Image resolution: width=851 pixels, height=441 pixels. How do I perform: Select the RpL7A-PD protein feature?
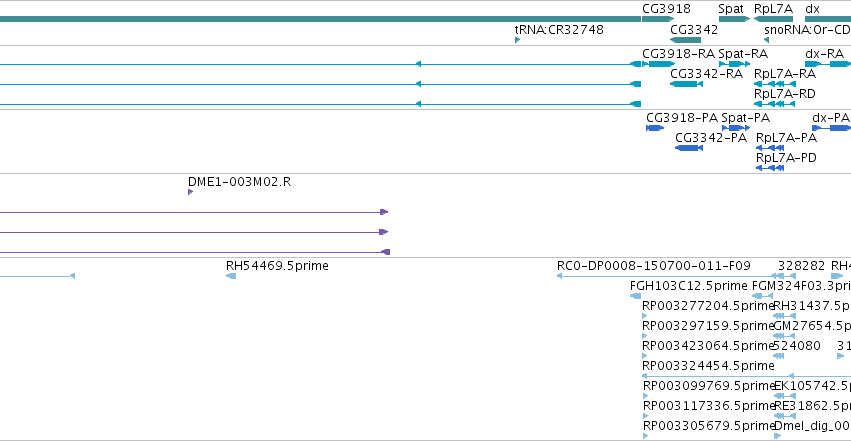[770, 168]
